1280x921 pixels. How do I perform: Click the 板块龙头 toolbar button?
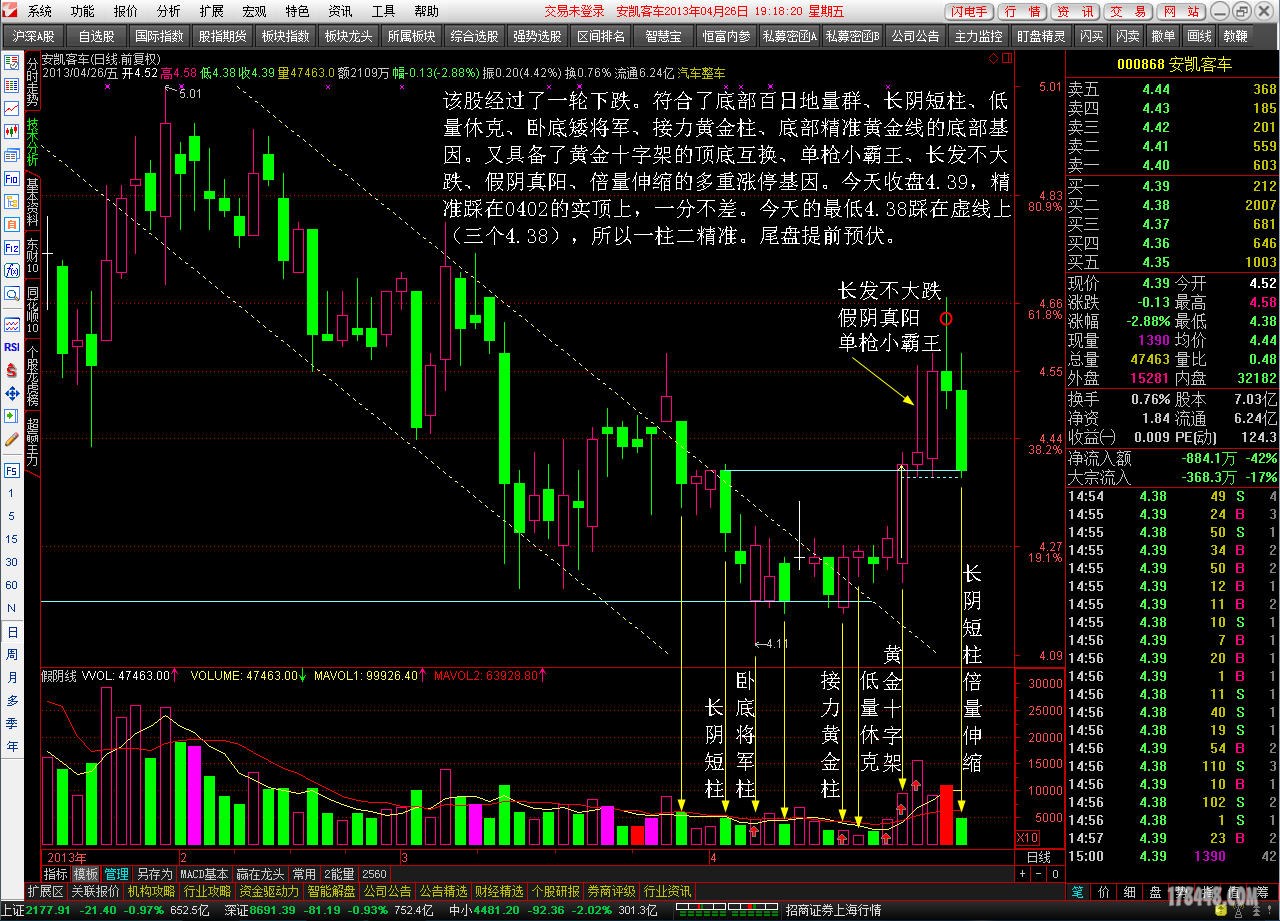(x=348, y=35)
